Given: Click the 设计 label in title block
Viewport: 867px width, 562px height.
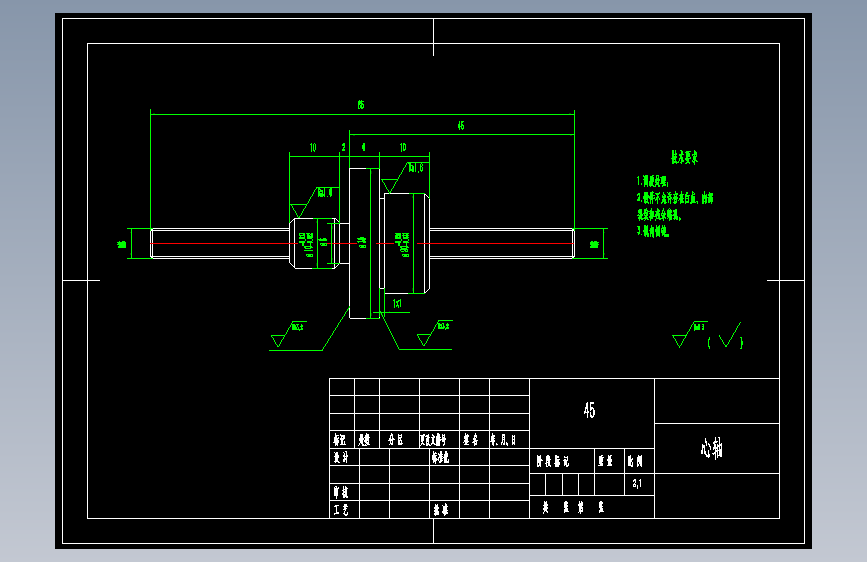Looking at the screenshot, I should (341, 457).
